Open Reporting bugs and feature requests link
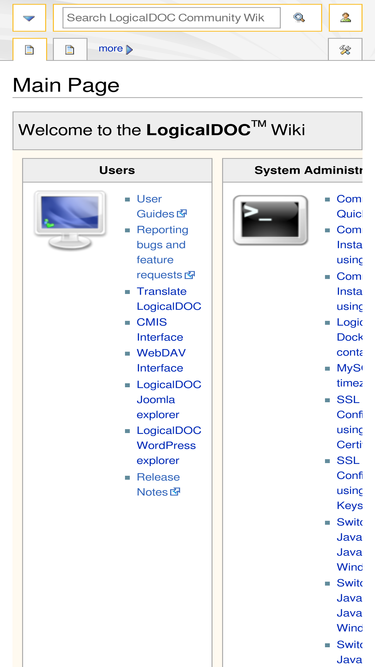The image size is (375, 667). (x=165, y=252)
